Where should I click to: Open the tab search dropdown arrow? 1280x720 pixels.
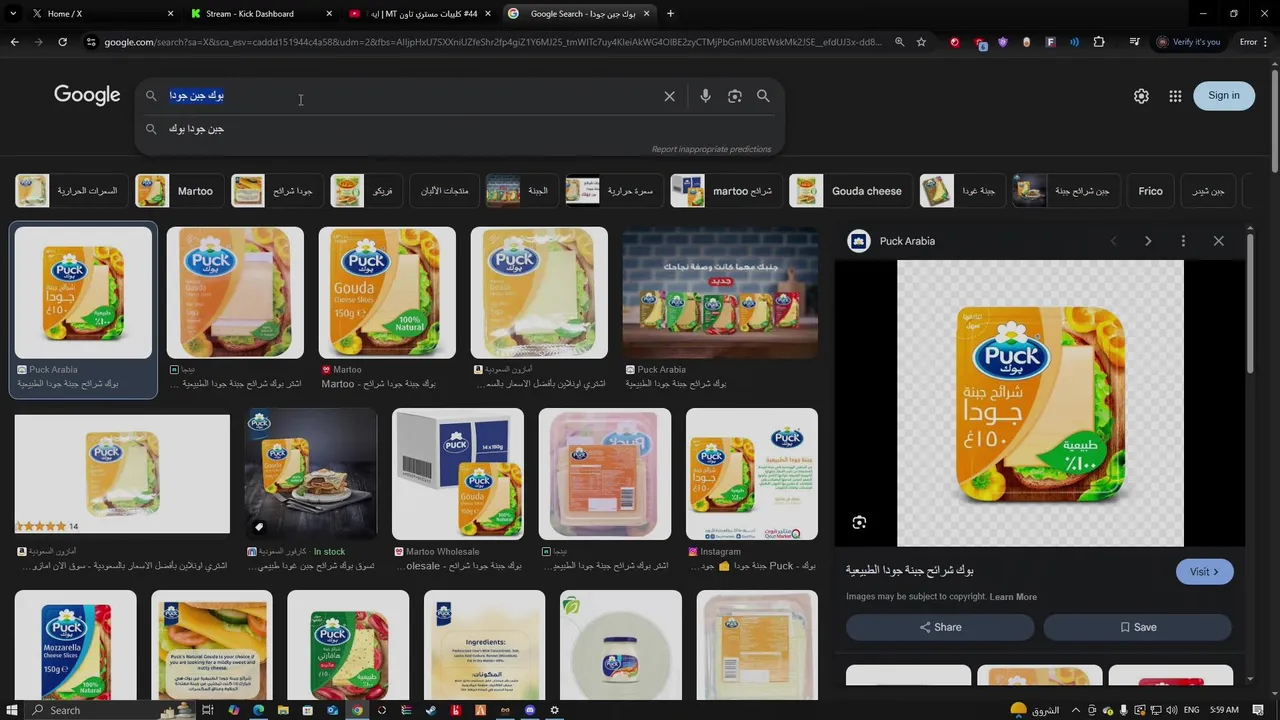point(13,14)
